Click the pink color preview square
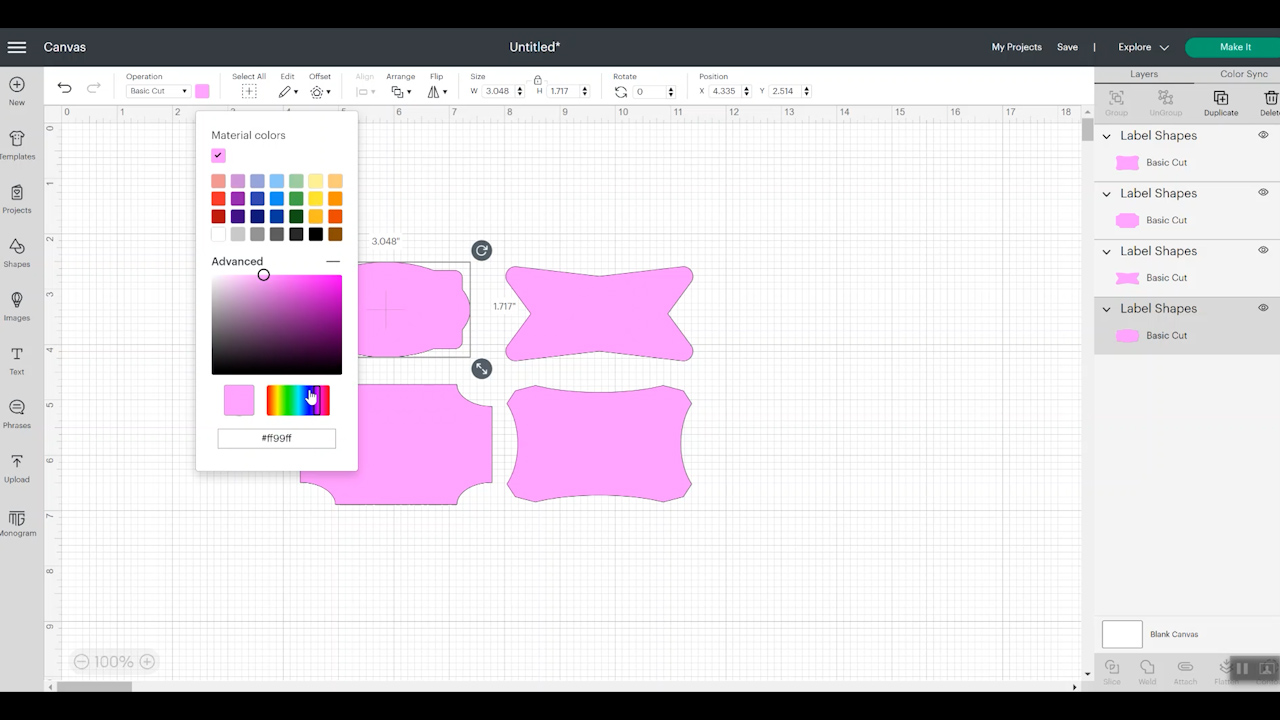 [x=239, y=400]
